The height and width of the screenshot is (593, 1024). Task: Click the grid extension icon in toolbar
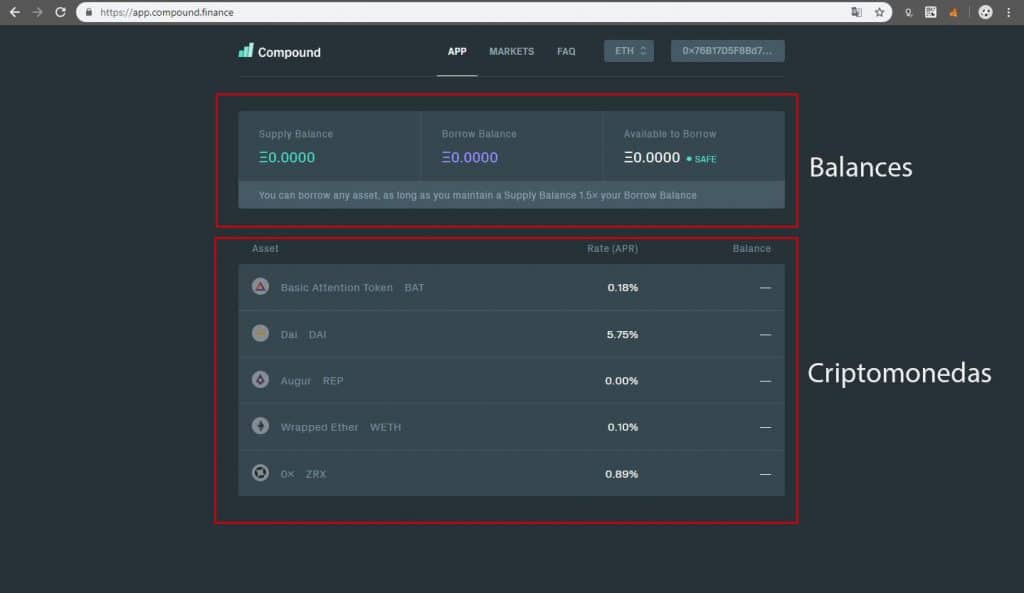coord(931,12)
